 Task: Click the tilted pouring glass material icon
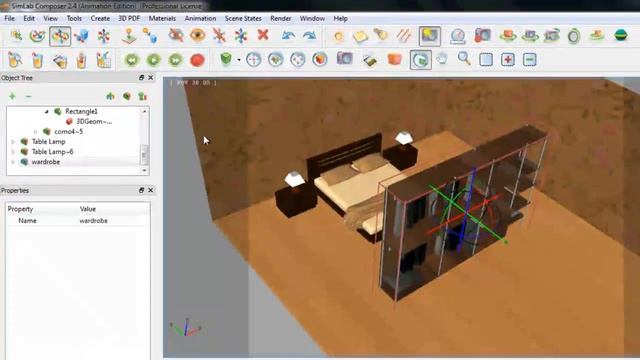click(60, 60)
